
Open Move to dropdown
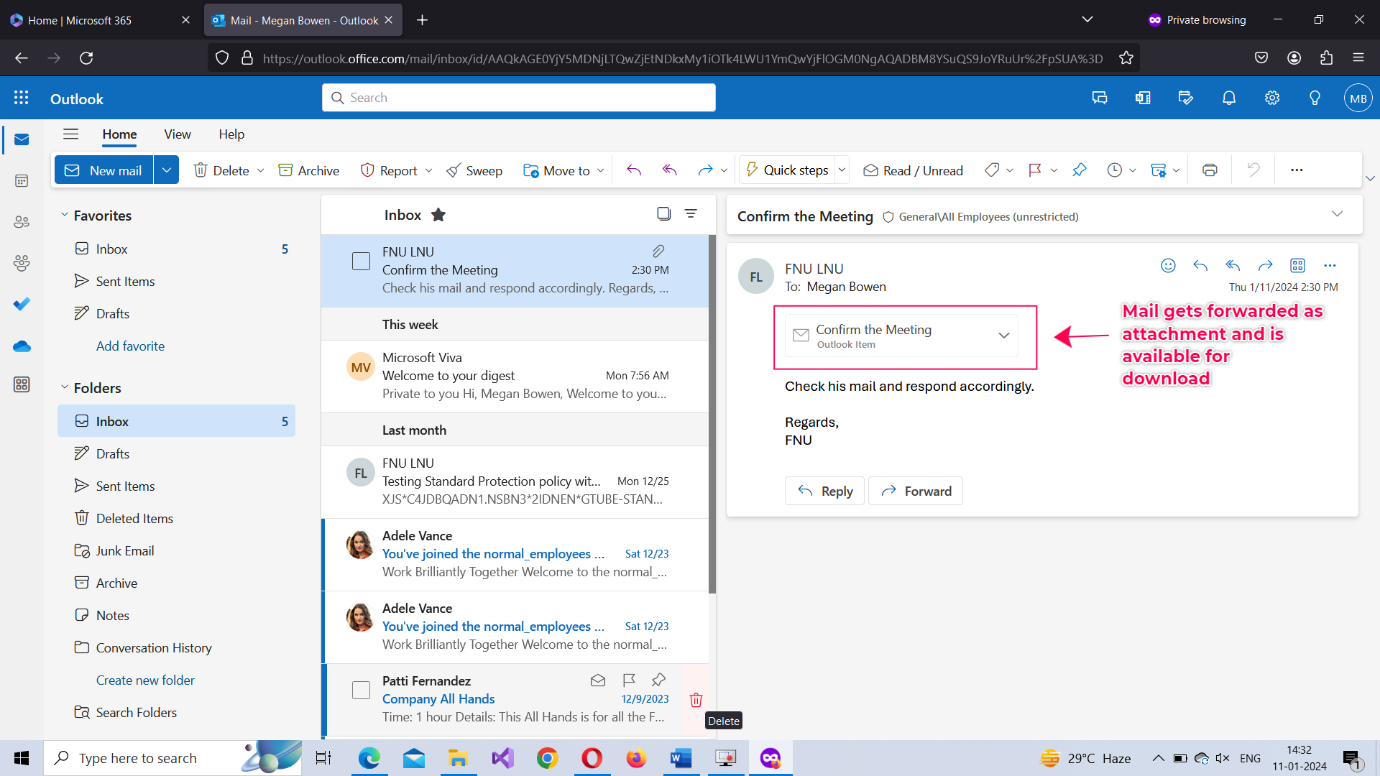600,170
